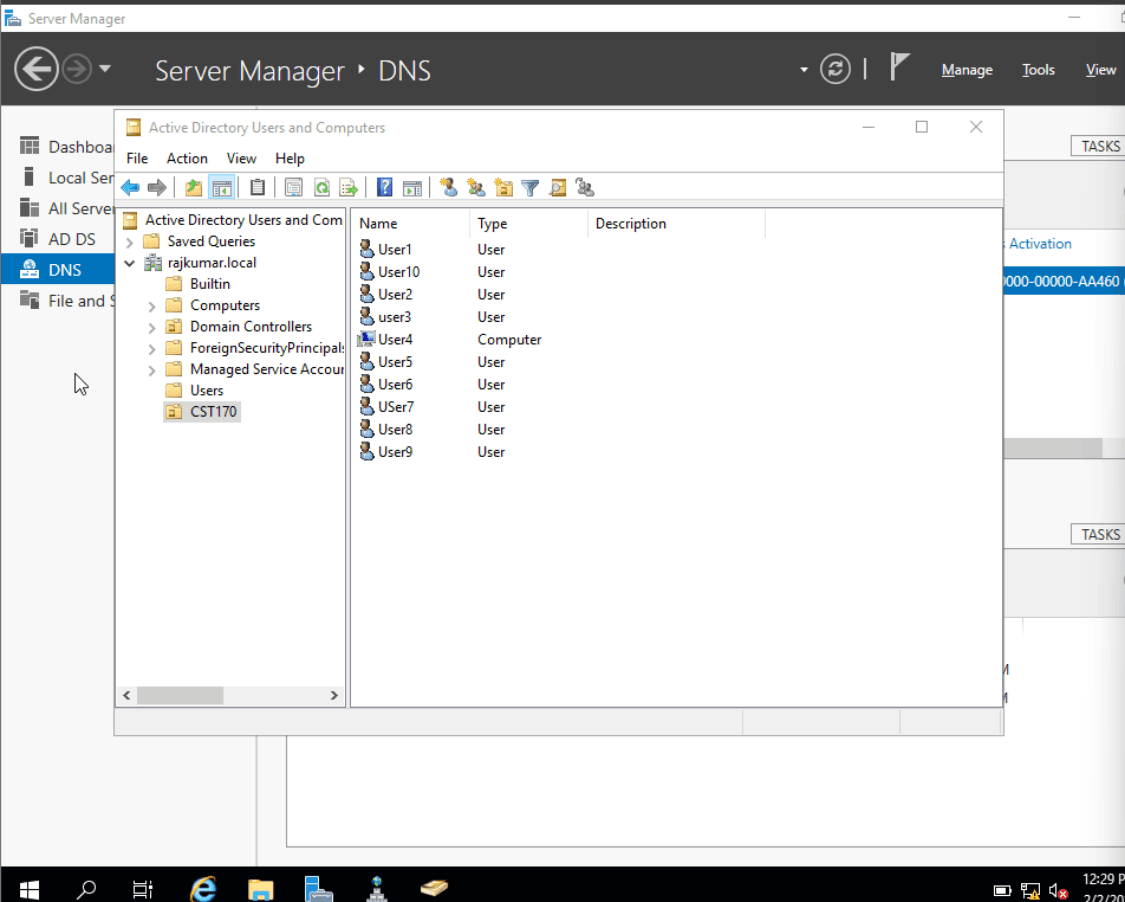Open Server Manager Tools menu
The width and height of the screenshot is (1125, 902).
coord(1038,70)
